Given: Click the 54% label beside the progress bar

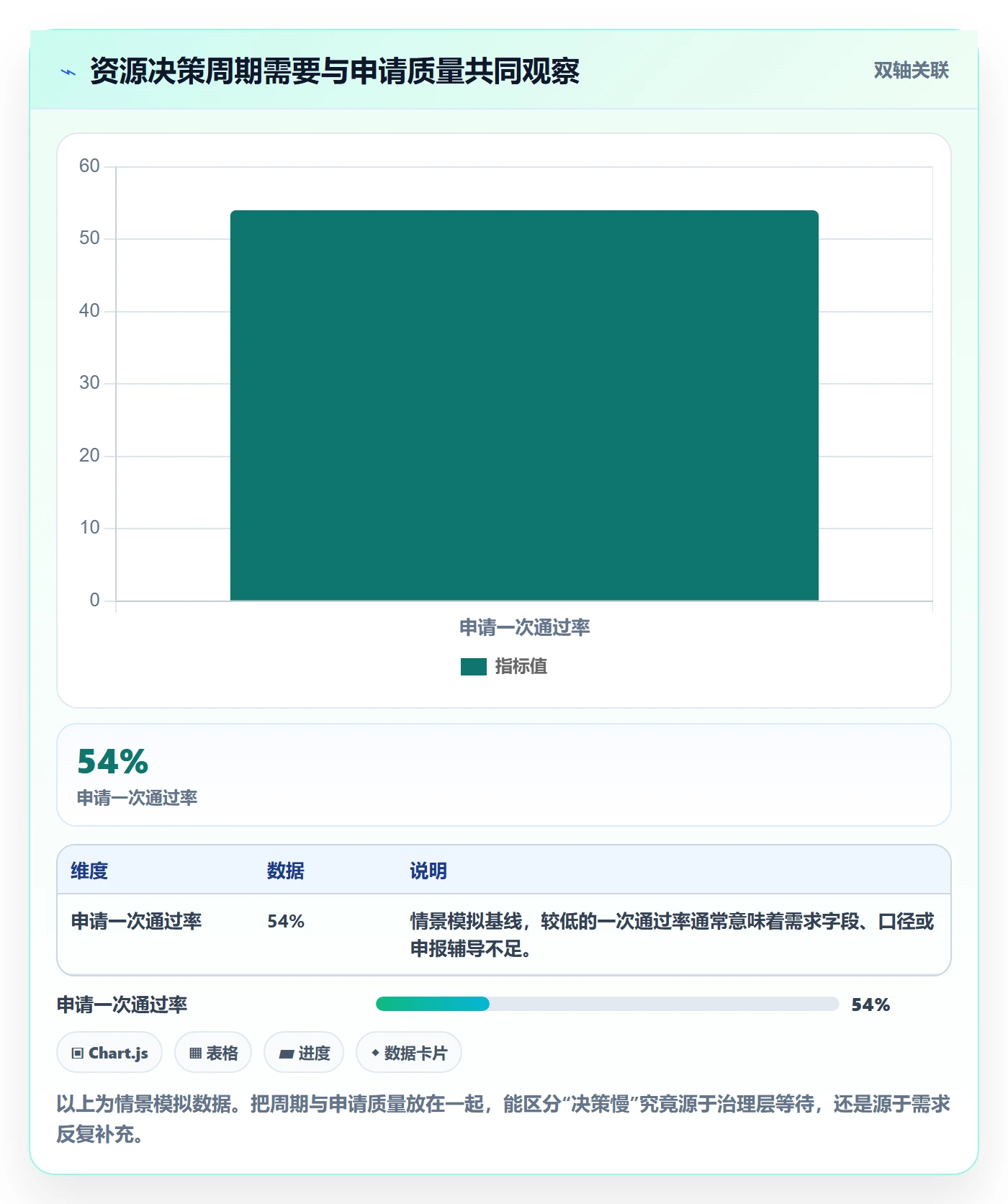Looking at the screenshot, I should pyautogui.click(x=871, y=1005).
